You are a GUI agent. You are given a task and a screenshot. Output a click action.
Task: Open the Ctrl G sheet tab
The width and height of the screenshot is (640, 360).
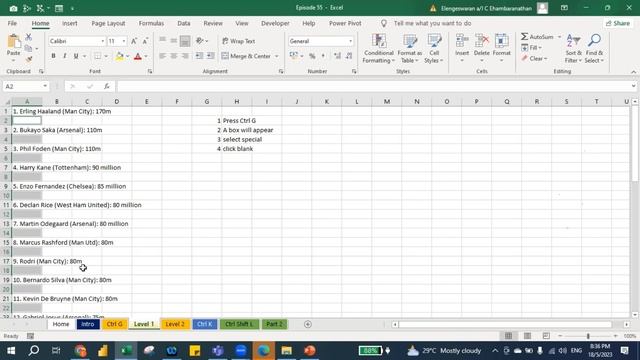(x=114, y=324)
